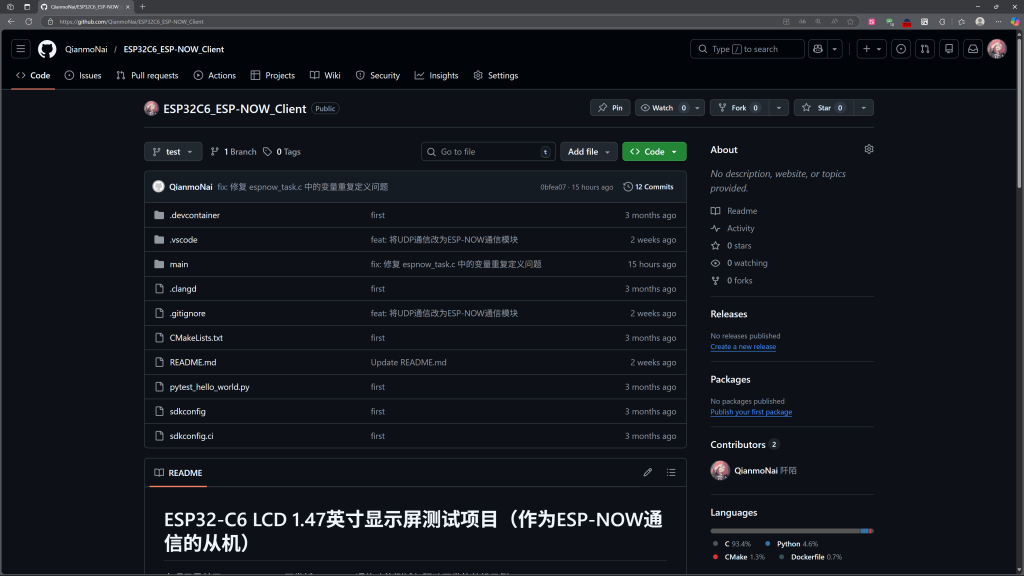The width and height of the screenshot is (1024, 576).
Task: Open the README.md file
Action: pyautogui.click(x=193, y=362)
